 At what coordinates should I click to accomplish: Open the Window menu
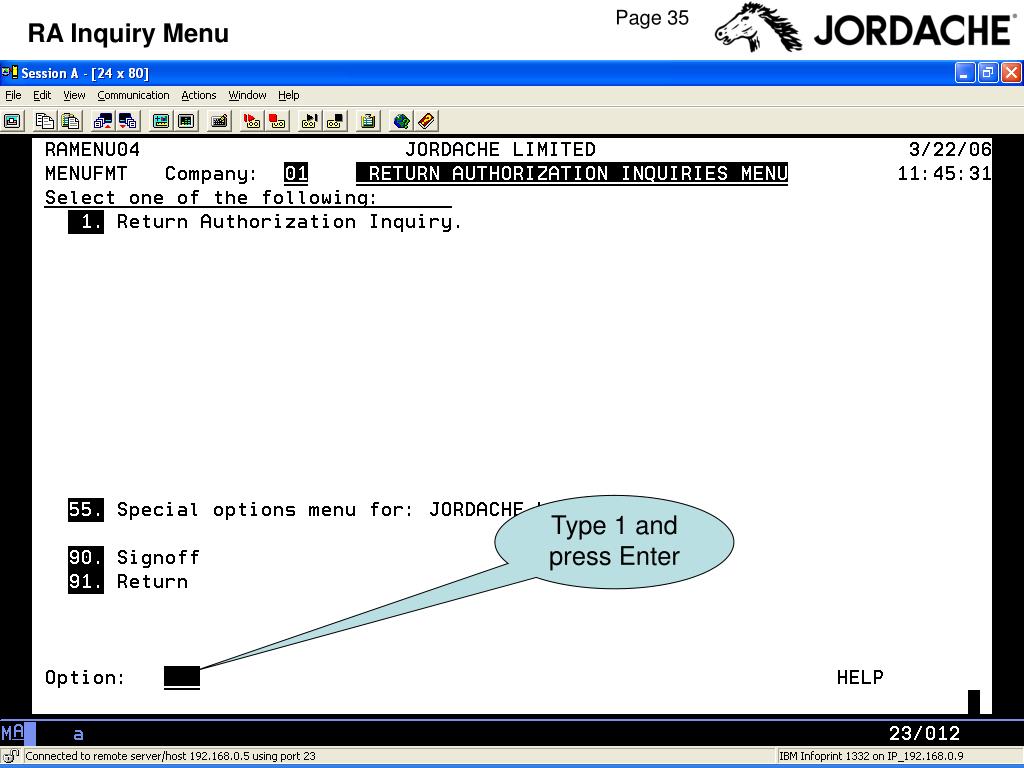pos(247,95)
